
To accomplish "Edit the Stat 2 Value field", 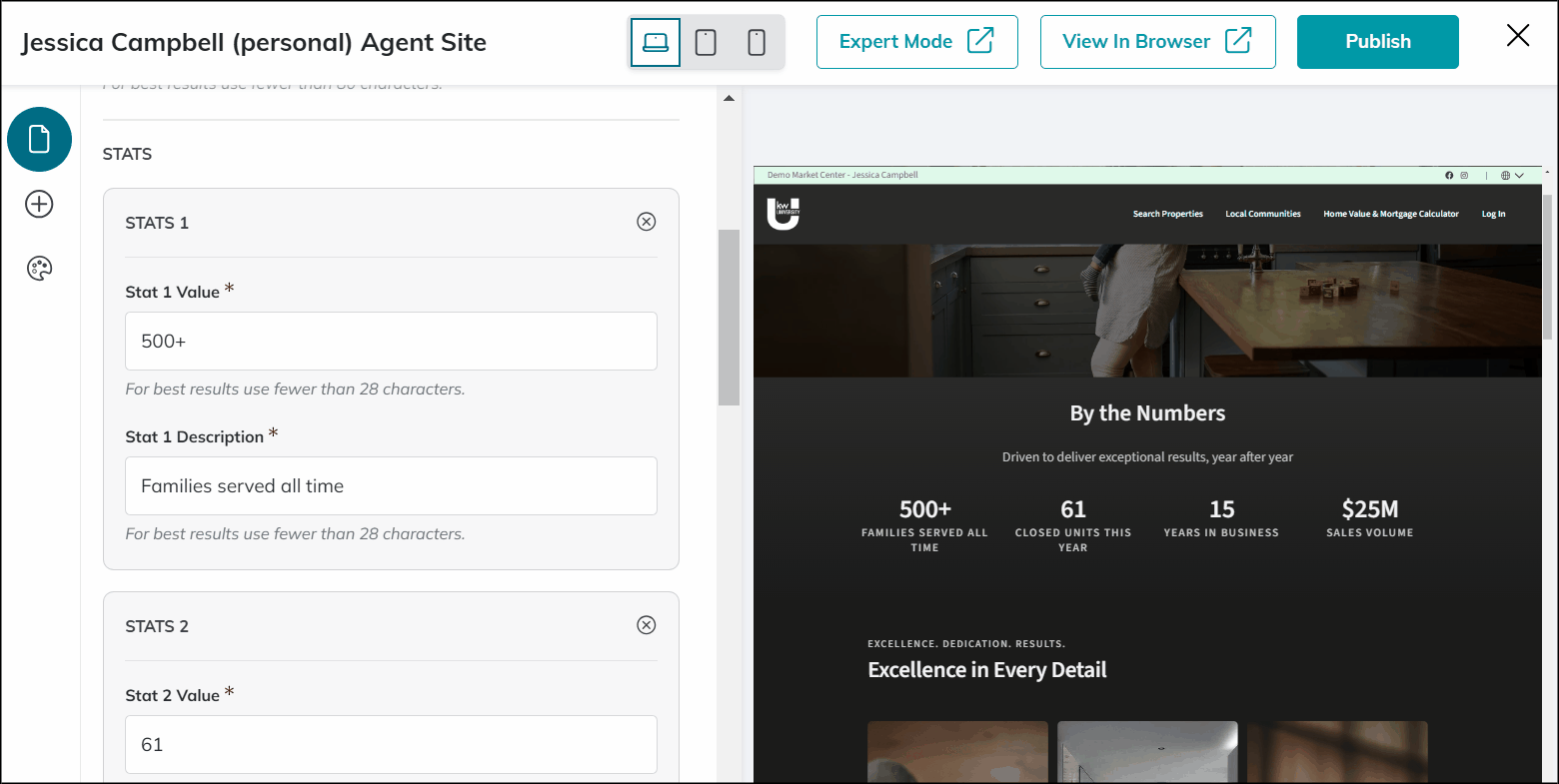I will (391, 744).
